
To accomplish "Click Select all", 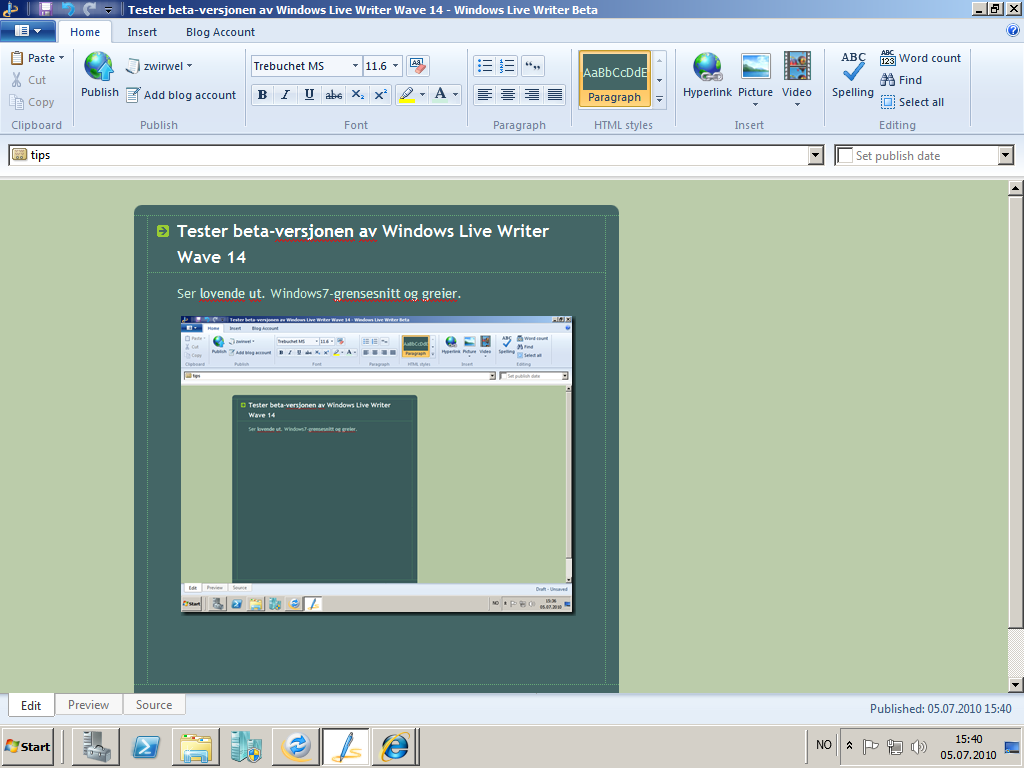I will 912,102.
